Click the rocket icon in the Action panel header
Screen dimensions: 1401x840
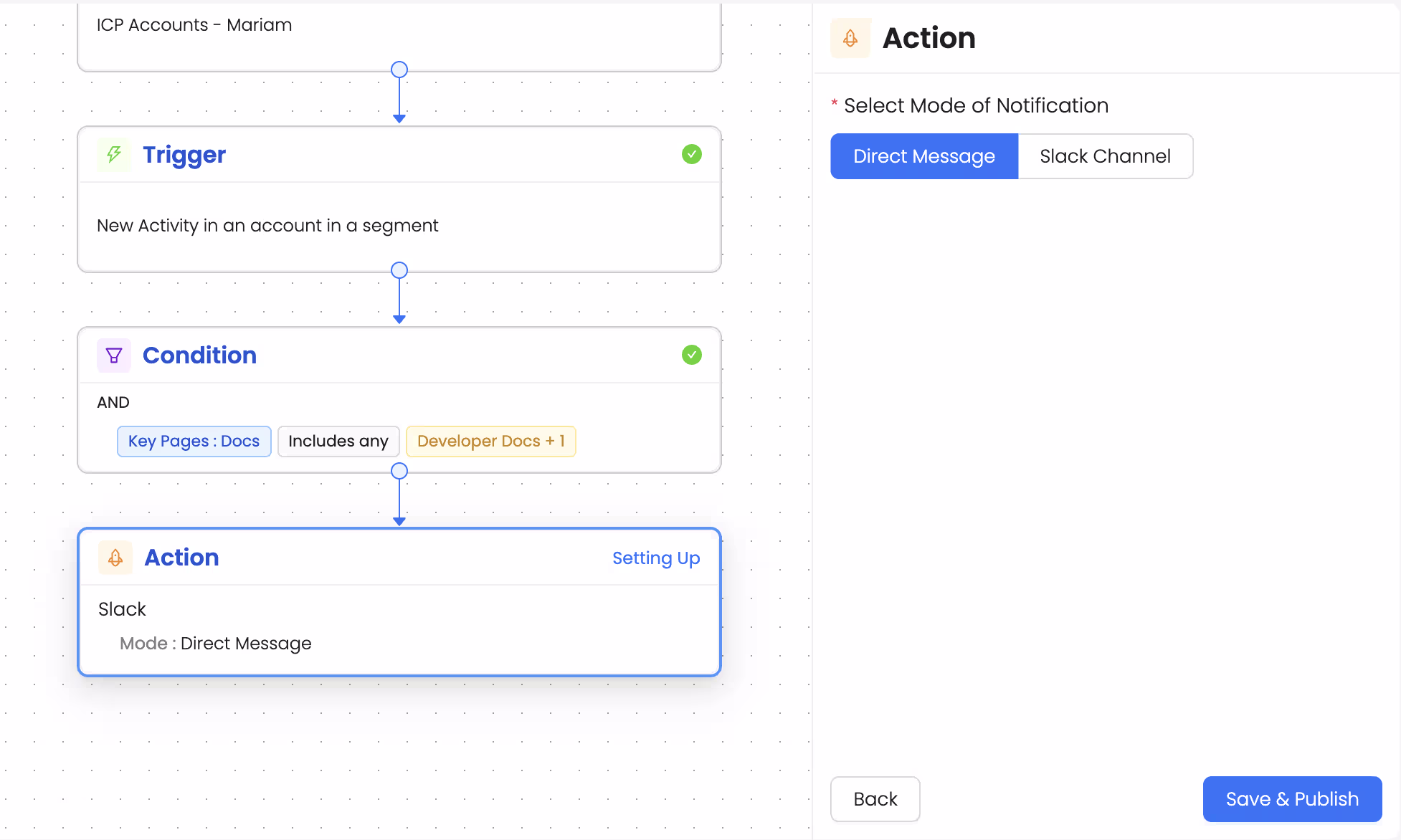click(x=850, y=38)
